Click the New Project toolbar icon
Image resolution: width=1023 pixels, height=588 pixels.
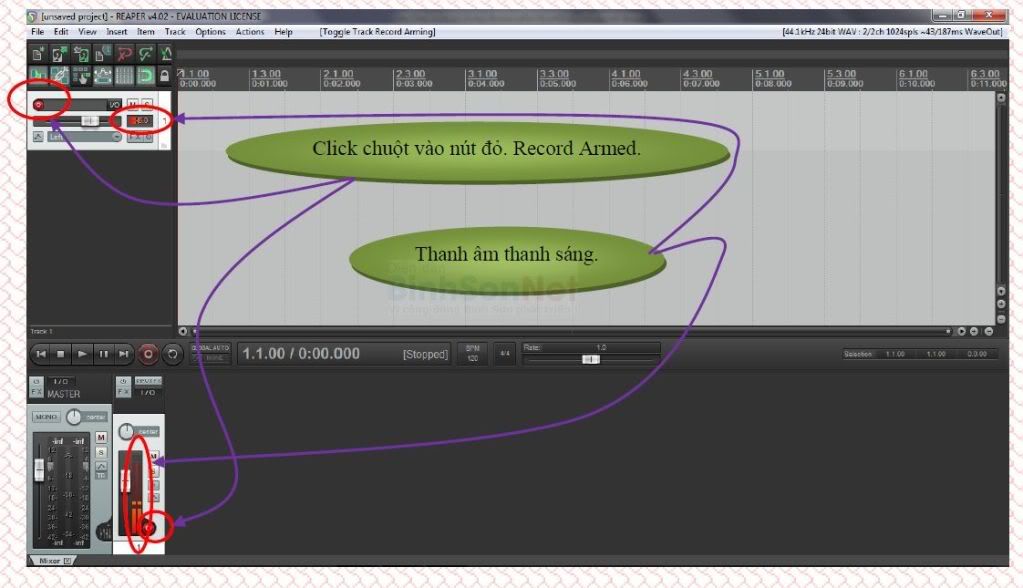point(38,54)
